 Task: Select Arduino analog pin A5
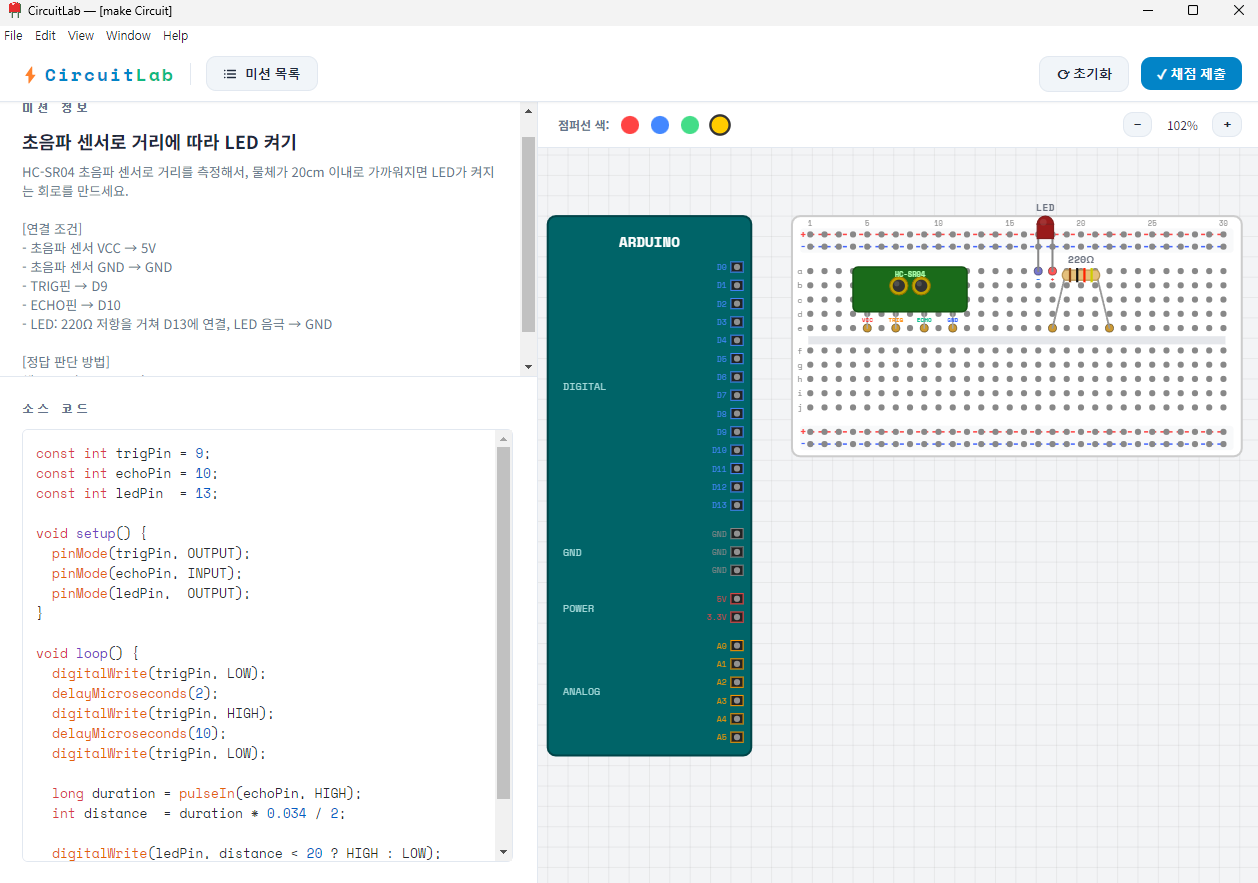pyautogui.click(x=737, y=737)
